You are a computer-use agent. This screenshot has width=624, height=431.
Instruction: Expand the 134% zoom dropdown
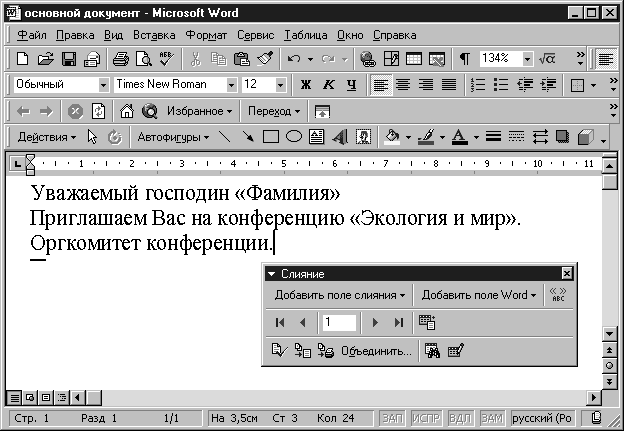pyautogui.click(x=527, y=60)
